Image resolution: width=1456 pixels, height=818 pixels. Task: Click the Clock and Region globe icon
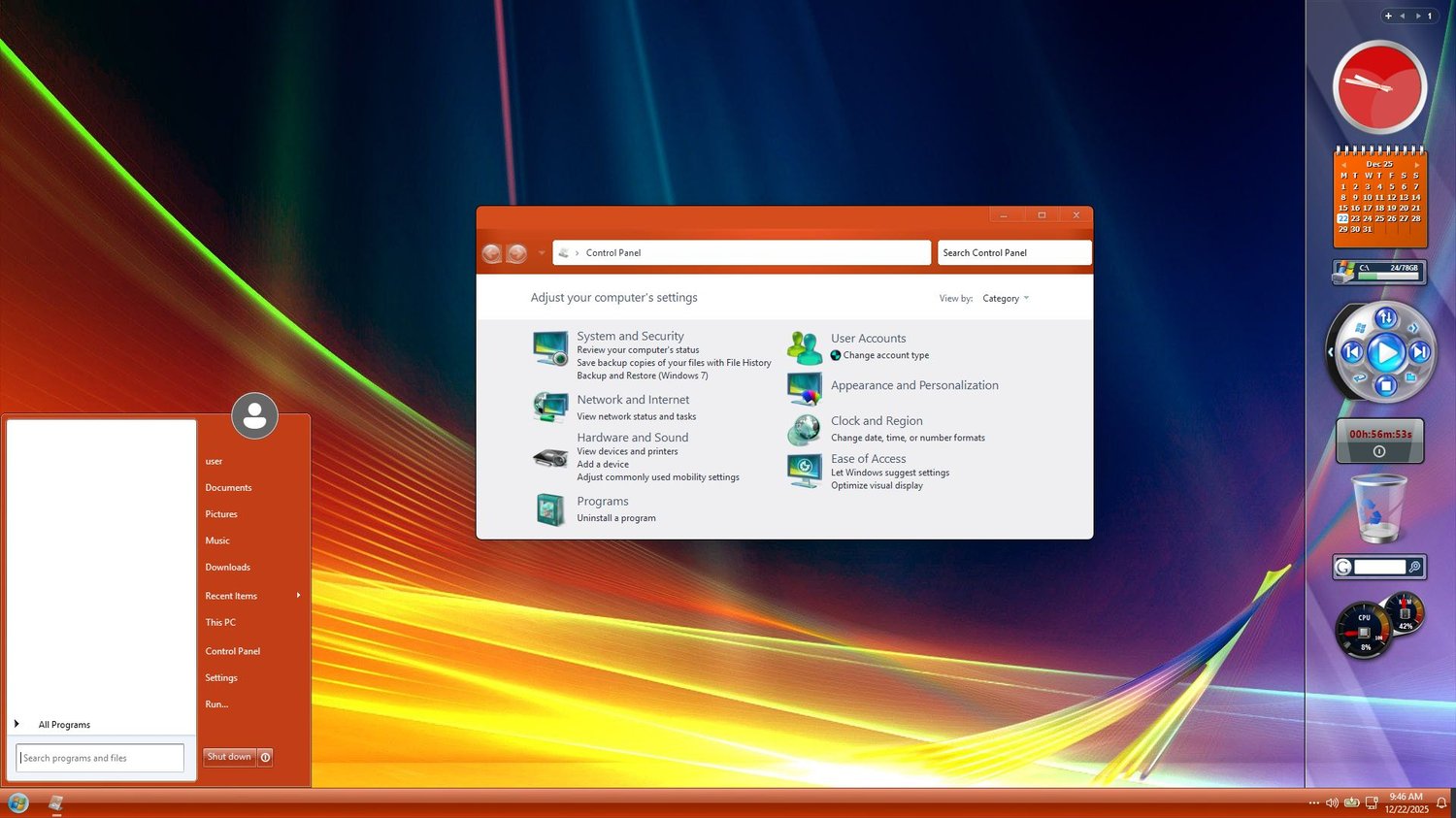coord(805,429)
